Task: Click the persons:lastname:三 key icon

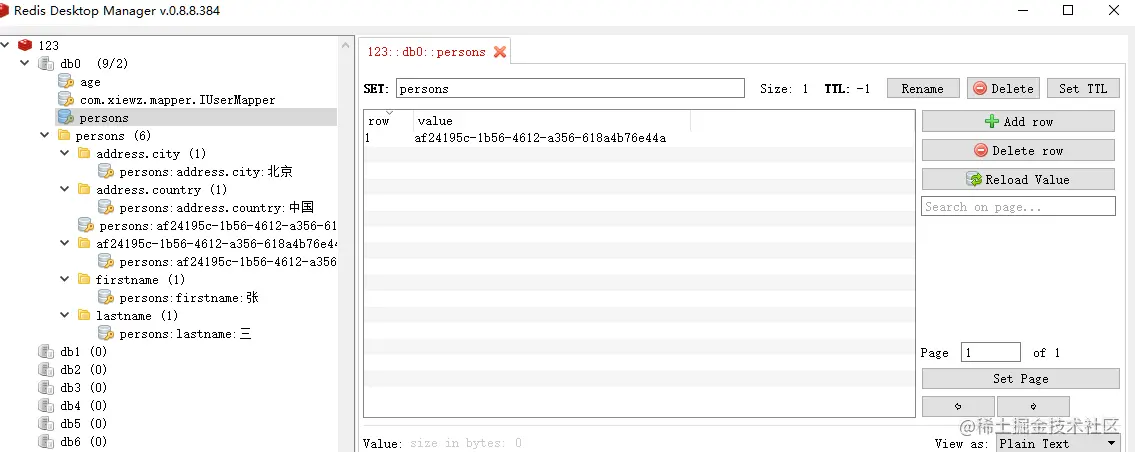Action: click(106, 333)
